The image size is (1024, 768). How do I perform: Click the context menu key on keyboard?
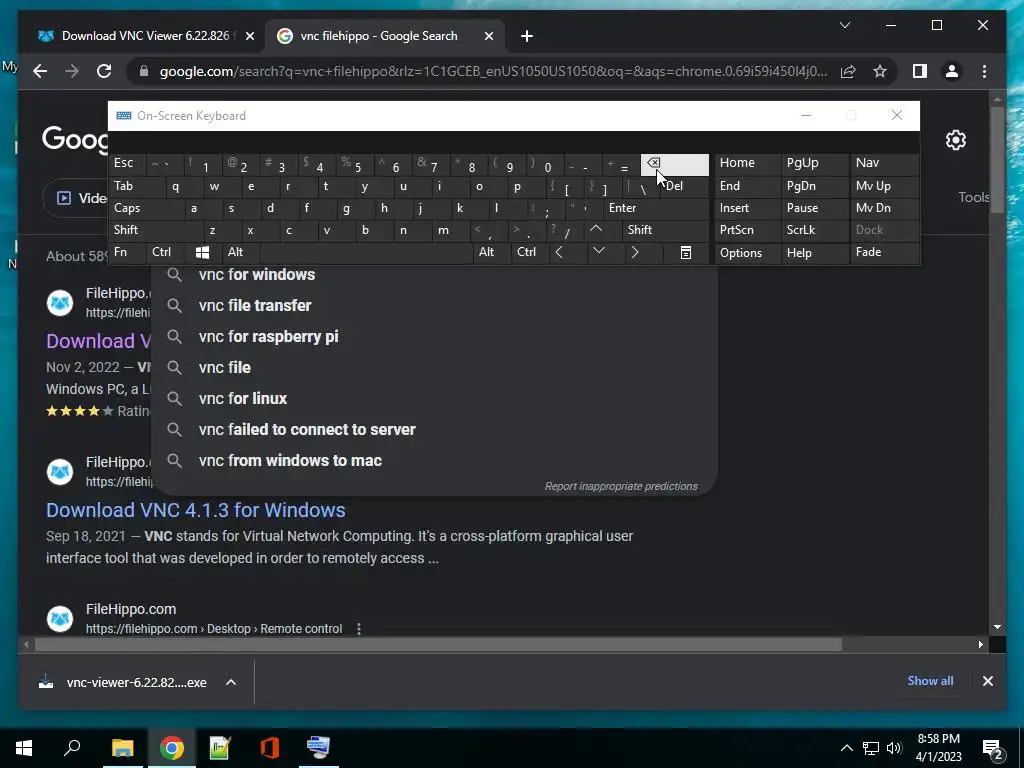click(686, 252)
